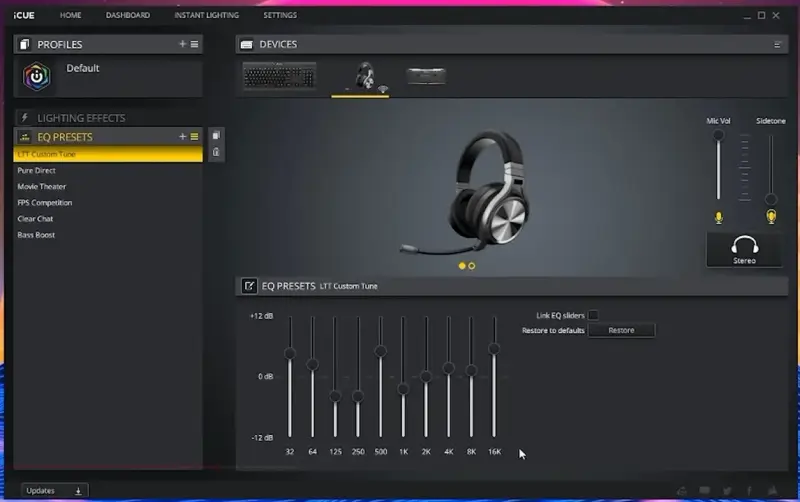Click the iCUE logo

coord(24,15)
